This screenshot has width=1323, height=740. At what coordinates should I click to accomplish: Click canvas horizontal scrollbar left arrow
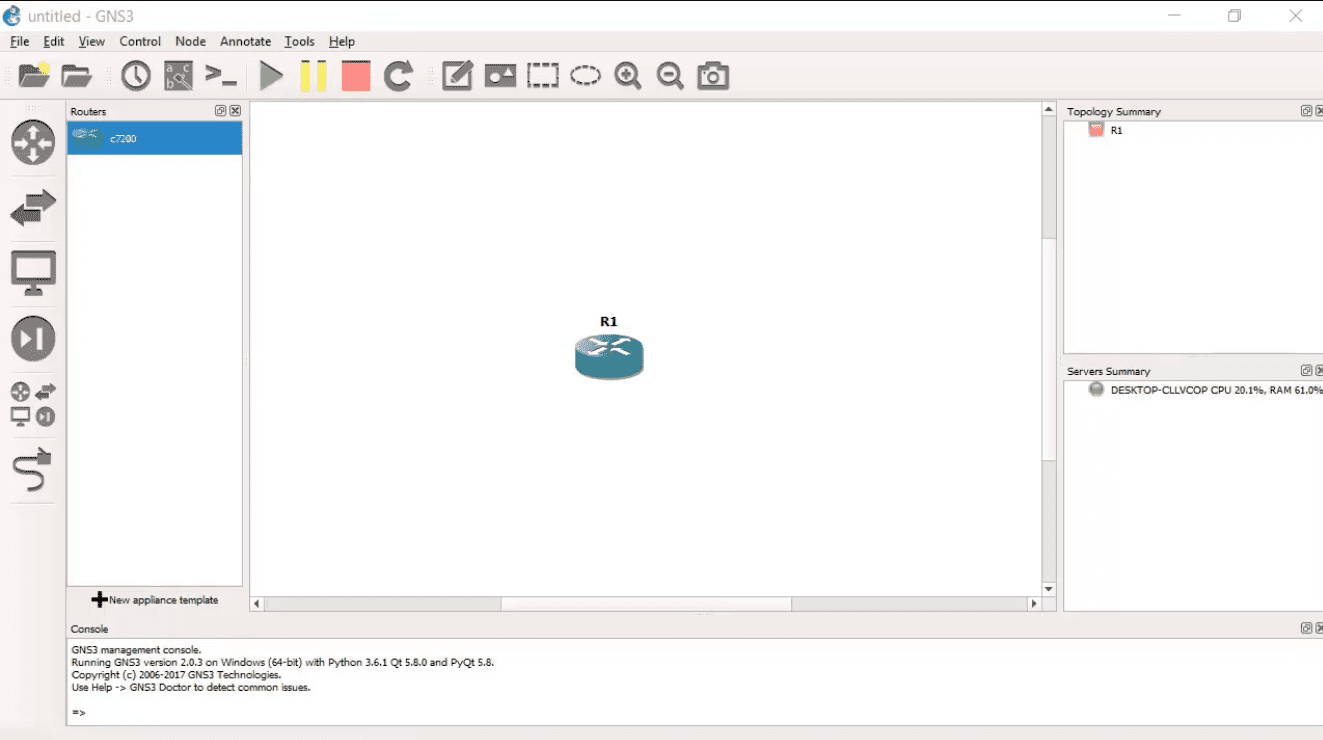coord(257,604)
